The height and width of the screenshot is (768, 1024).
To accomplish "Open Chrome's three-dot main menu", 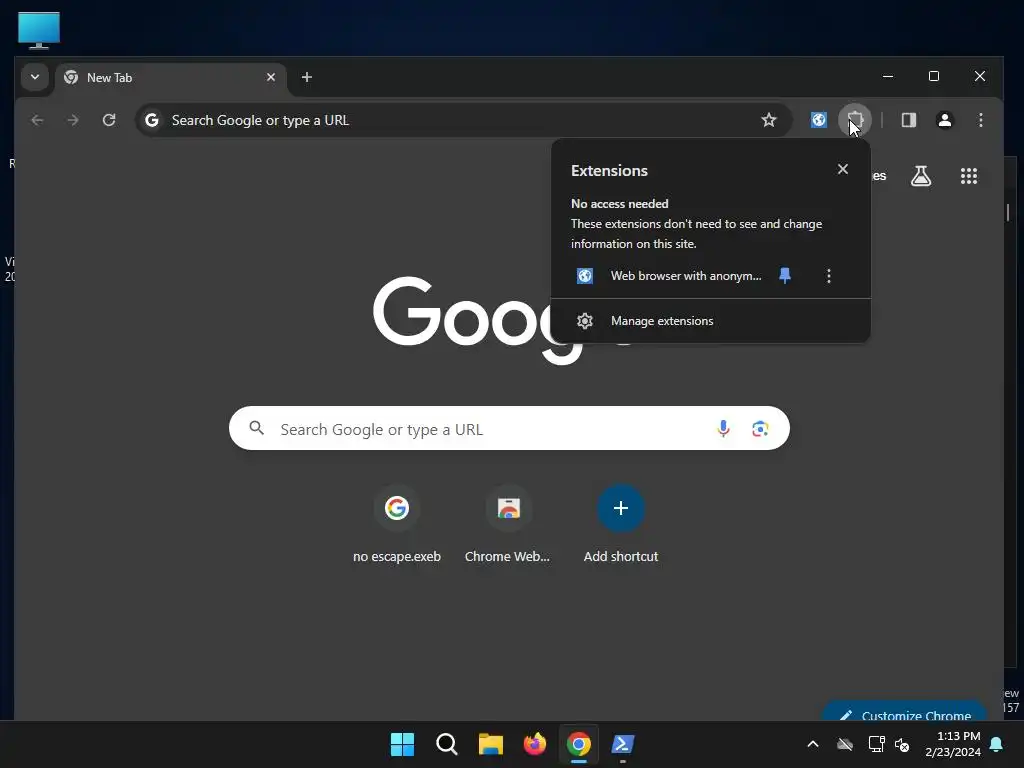I will click(980, 120).
